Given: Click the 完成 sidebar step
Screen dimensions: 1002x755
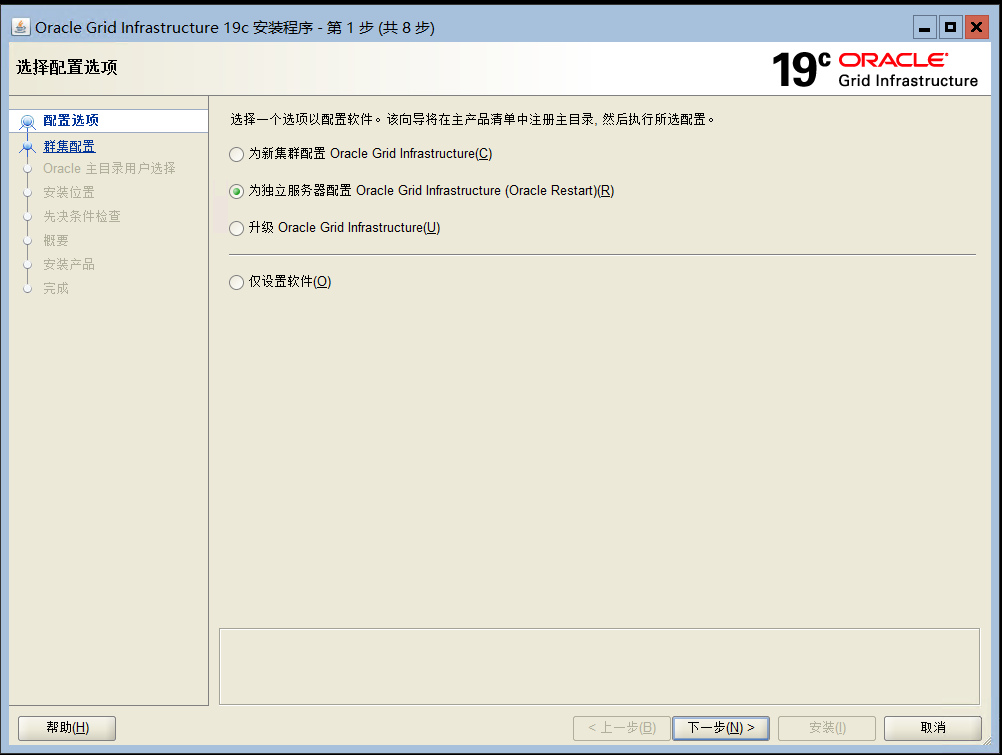Looking at the screenshot, I should coord(56,288).
